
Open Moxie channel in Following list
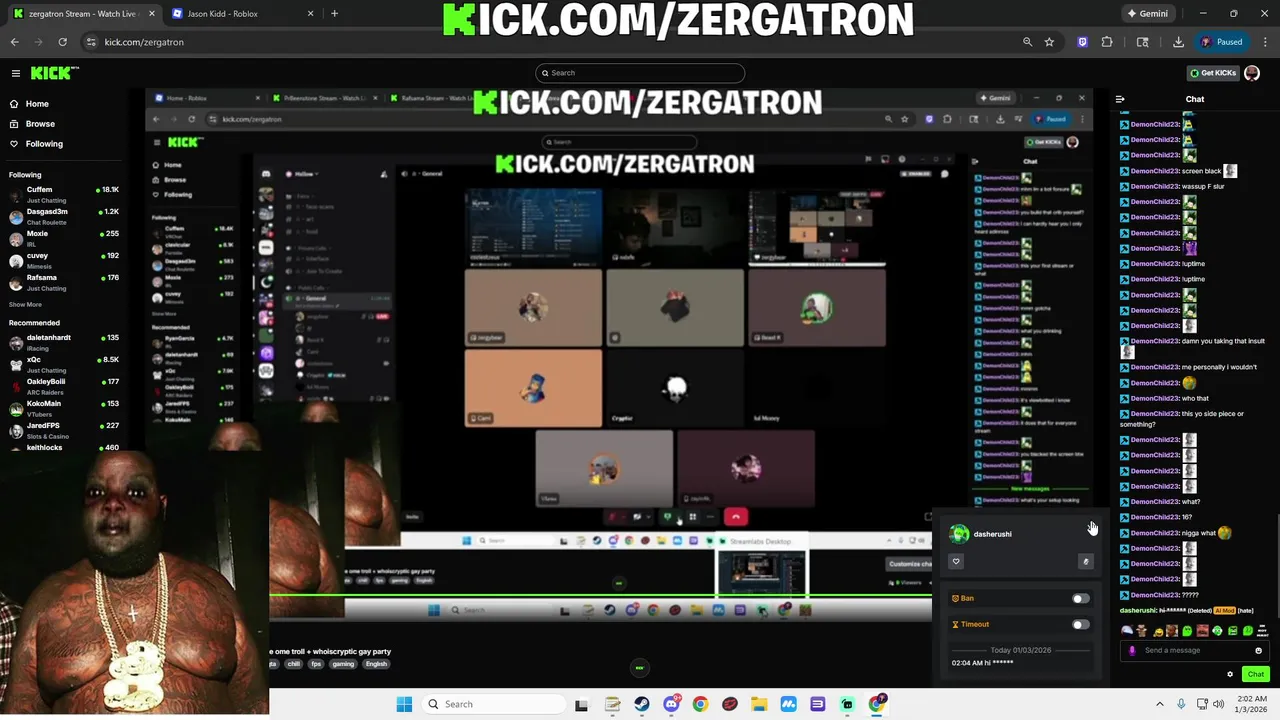tap(63, 238)
